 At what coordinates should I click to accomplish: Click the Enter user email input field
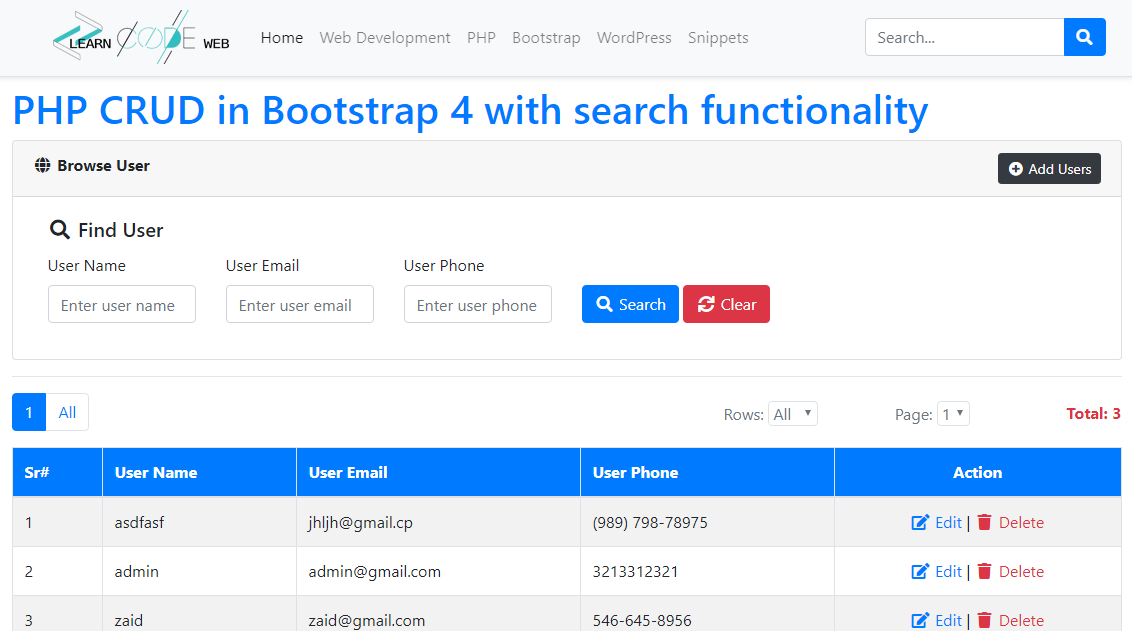(300, 304)
